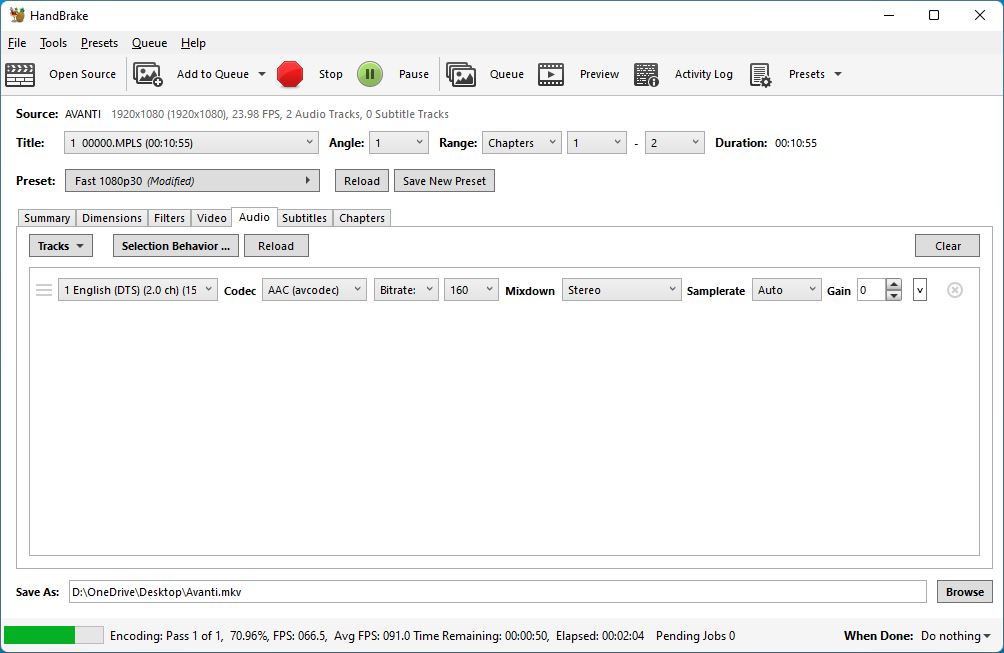
Task: Click the green Pause icon
Action: 369,74
